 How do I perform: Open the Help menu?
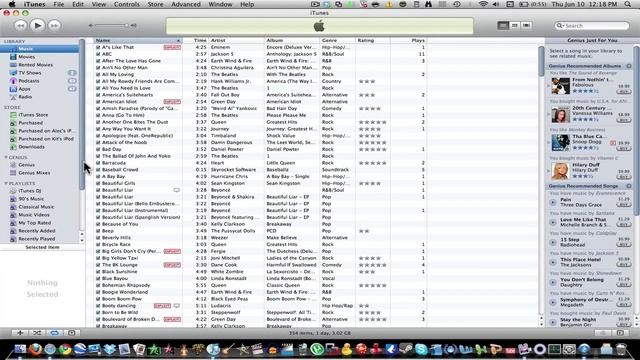pyautogui.click(x=247, y=4)
